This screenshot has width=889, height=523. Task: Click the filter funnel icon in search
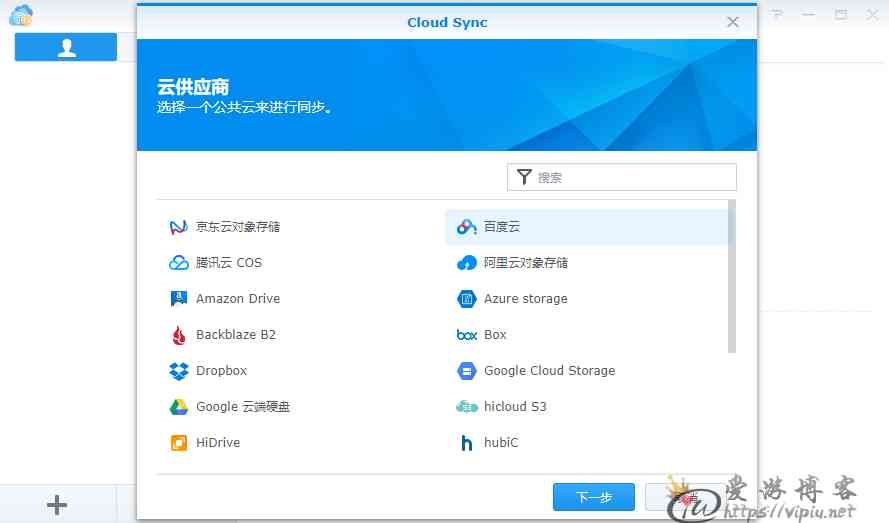(x=524, y=178)
